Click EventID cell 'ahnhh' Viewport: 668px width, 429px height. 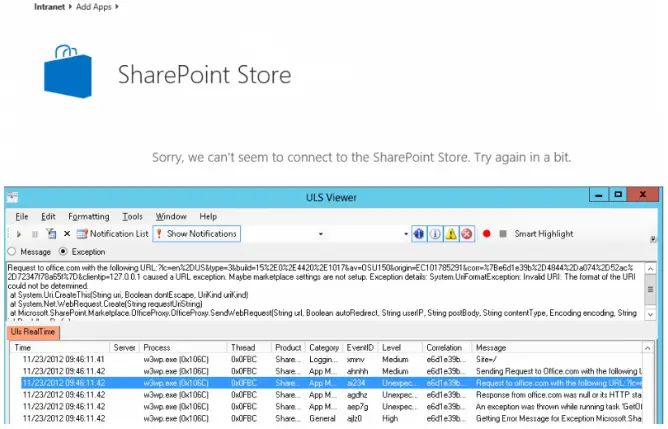point(357,371)
